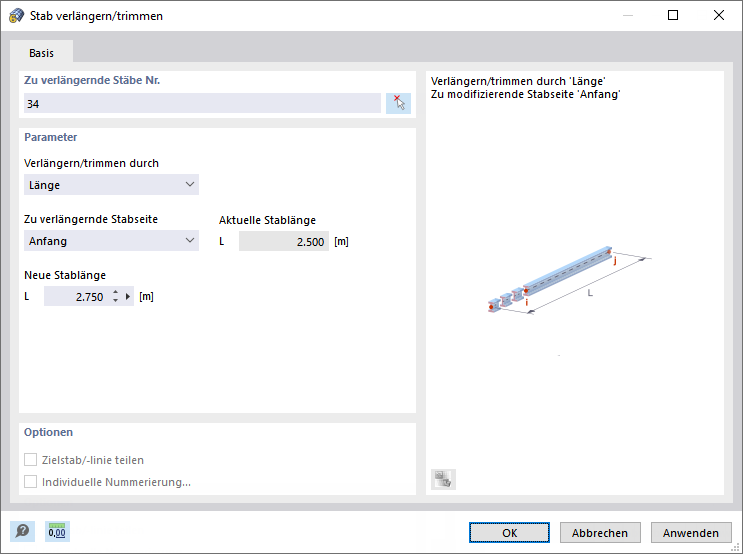Viewport: 743px width, 554px height.
Task: Click the member number field containing 34
Action: click(201, 103)
